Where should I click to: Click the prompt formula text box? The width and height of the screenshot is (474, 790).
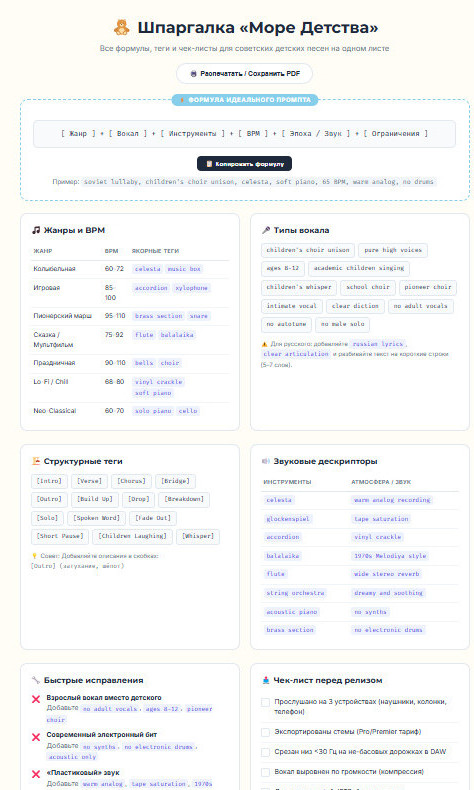tap(244, 134)
